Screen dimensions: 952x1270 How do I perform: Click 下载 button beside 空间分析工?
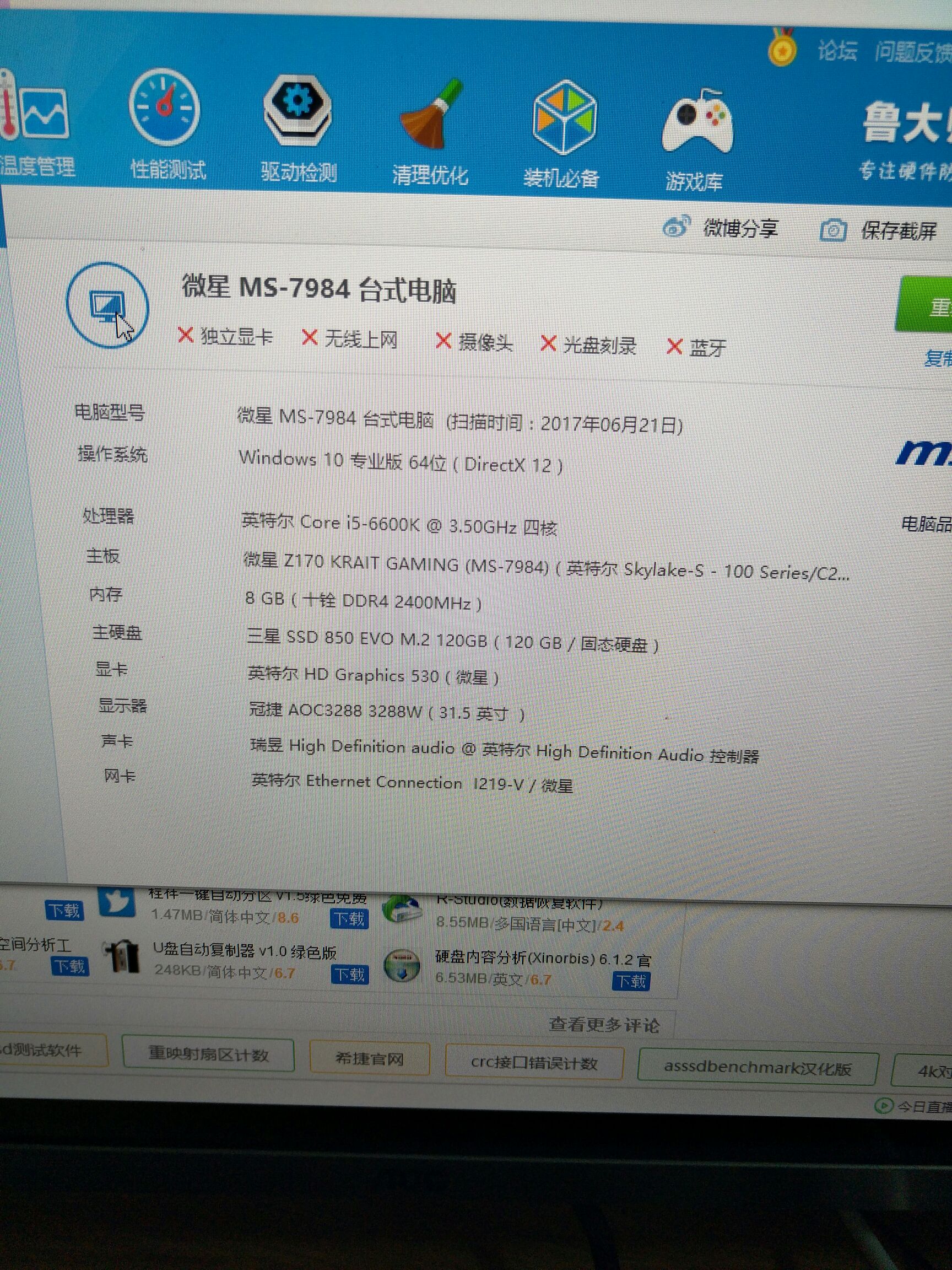(x=70, y=966)
